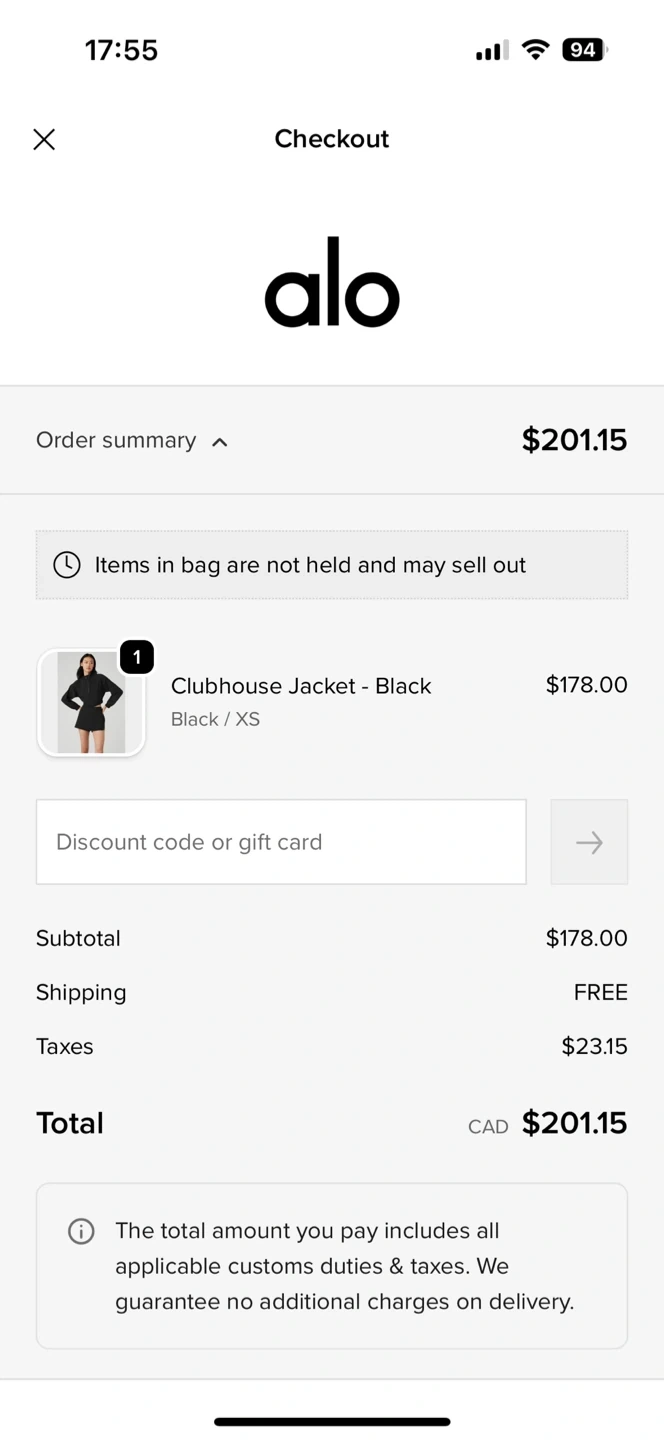The height and width of the screenshot is (1440, 664).
Task: Tap the Order summary $201.15 amount
Action: tap(574, 440)
